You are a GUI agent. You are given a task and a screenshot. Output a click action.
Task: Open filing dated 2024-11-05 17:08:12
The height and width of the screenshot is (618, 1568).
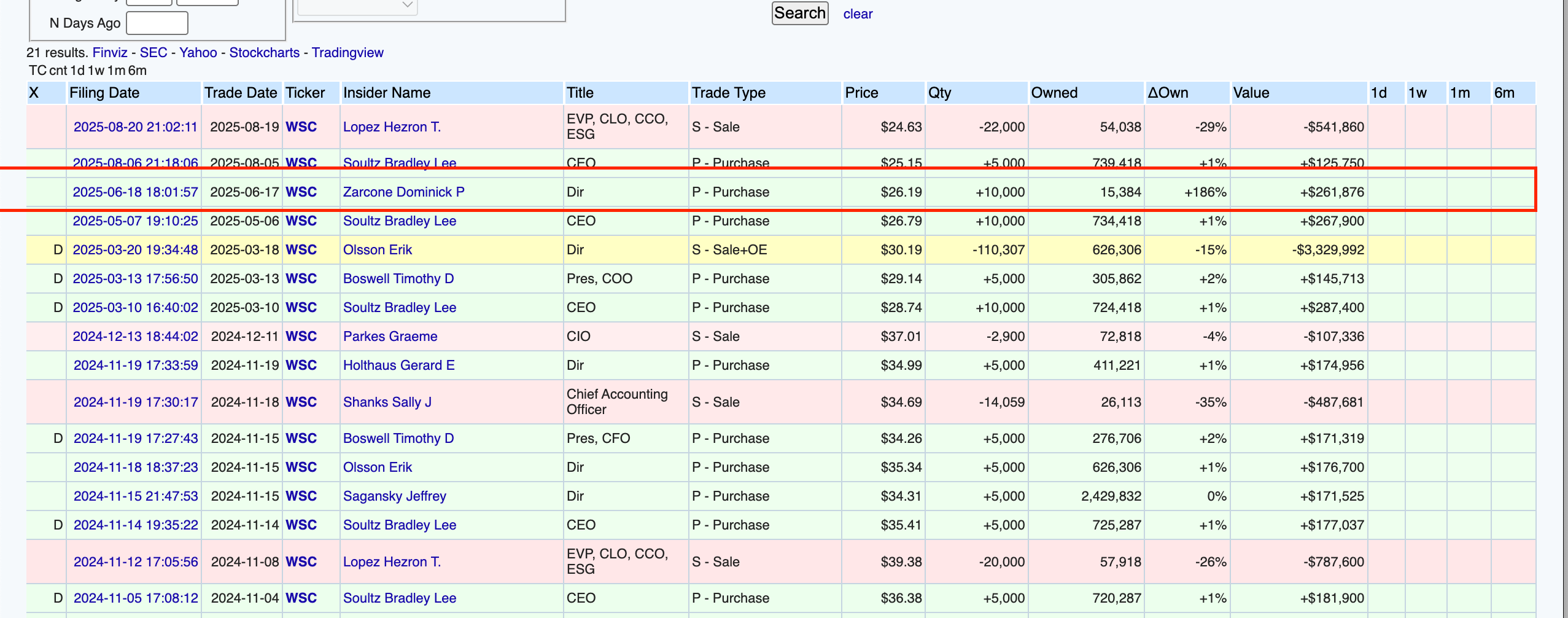(x=136, y=598)
